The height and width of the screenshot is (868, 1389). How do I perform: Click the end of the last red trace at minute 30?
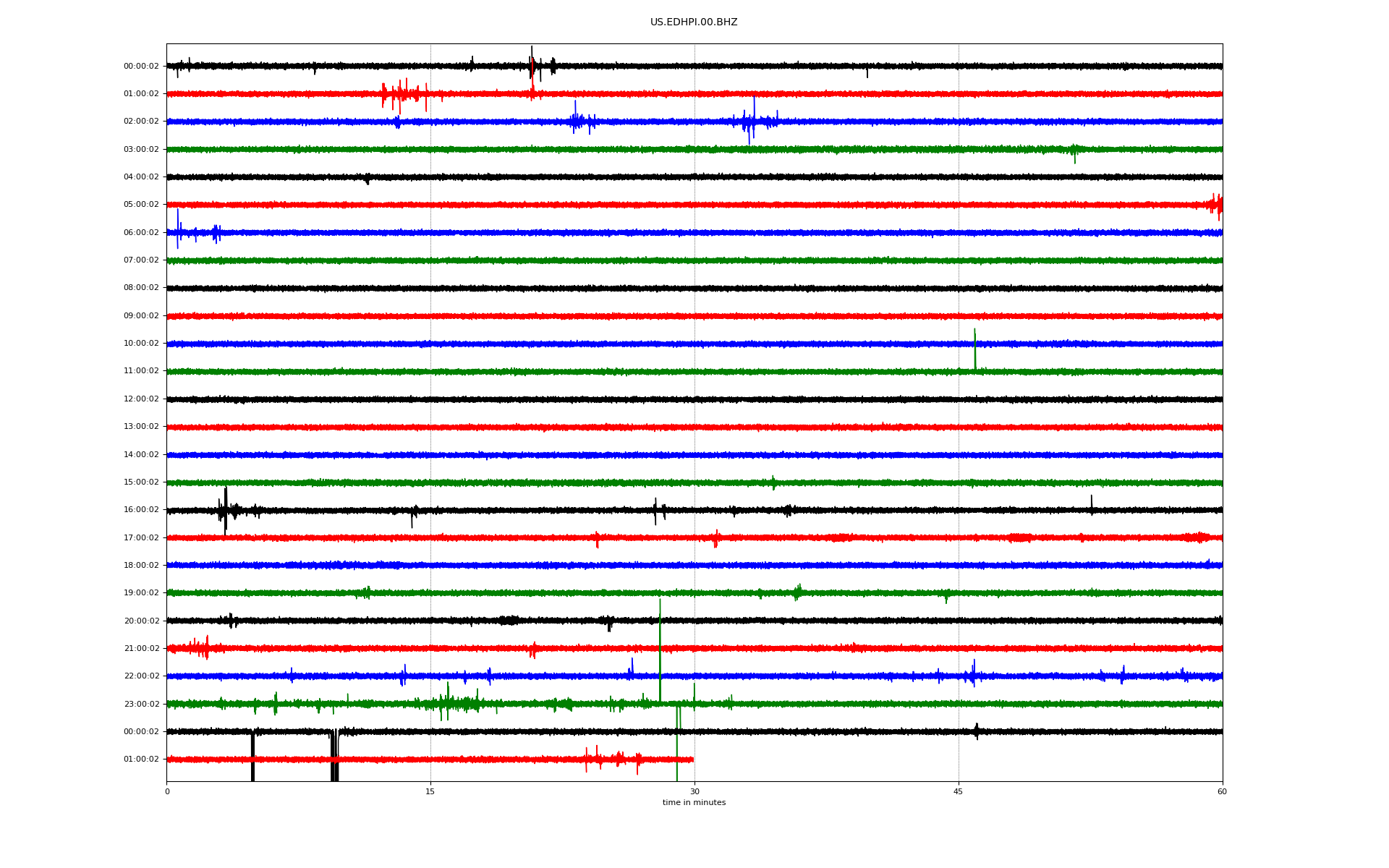(x=692, y=759)
